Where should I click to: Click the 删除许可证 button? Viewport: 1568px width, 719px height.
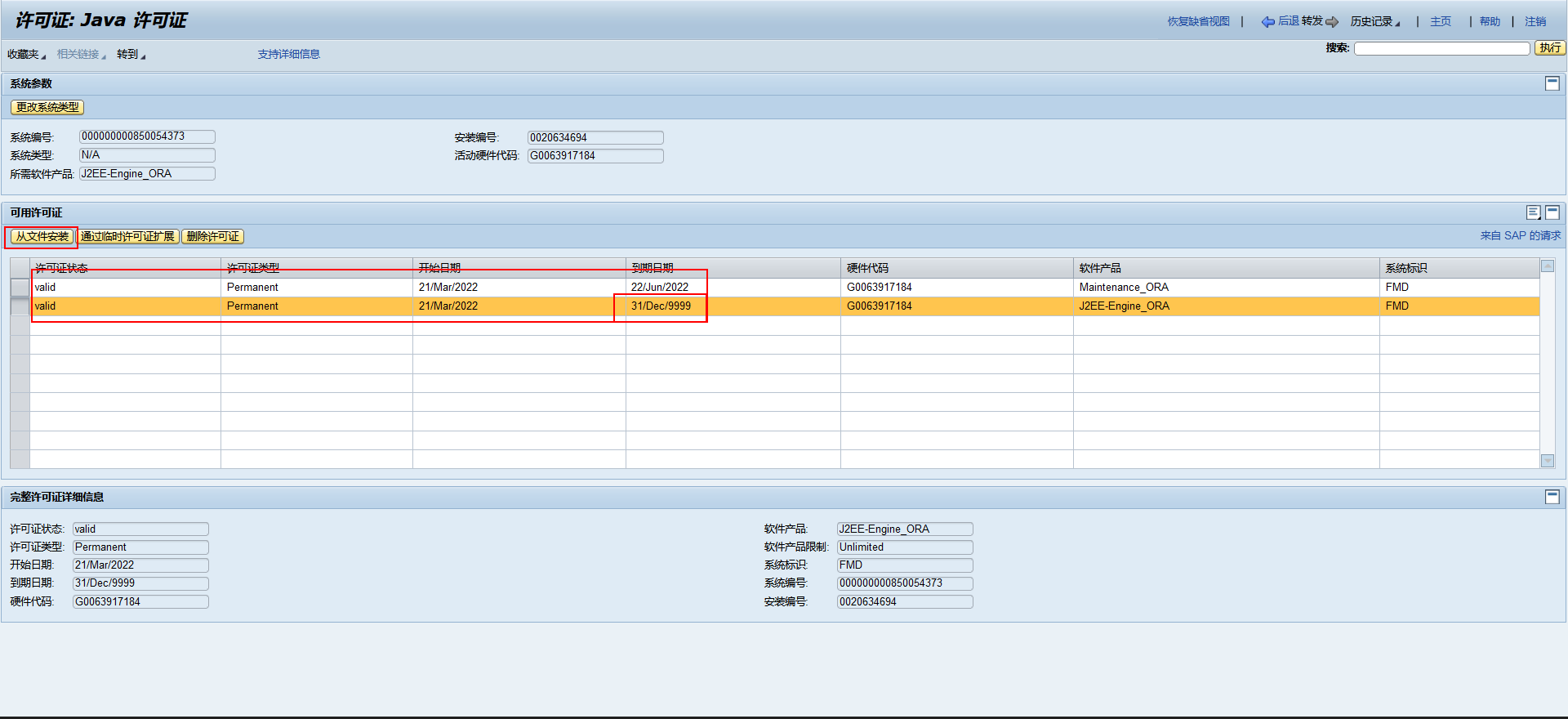coord(212,236)
